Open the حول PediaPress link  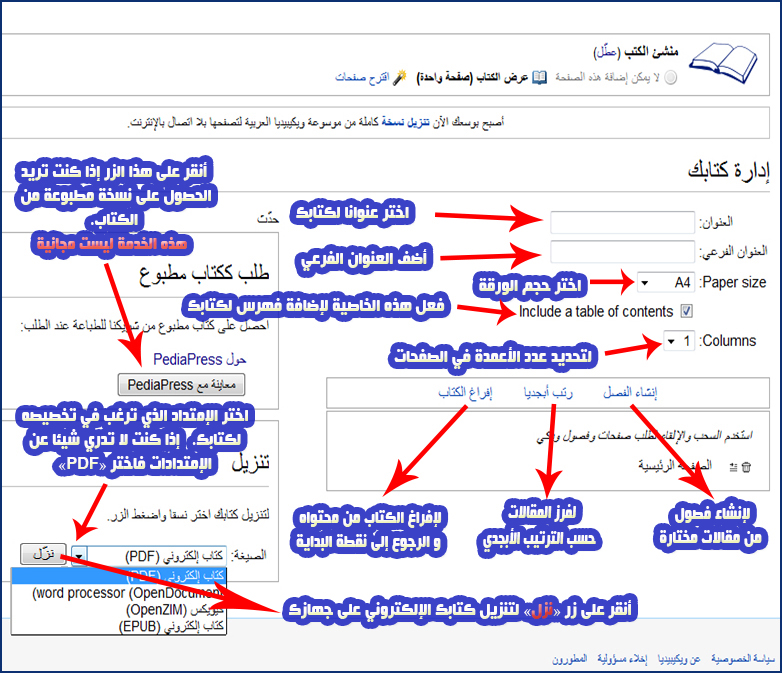pyautogui.click(x=199, y=359)
